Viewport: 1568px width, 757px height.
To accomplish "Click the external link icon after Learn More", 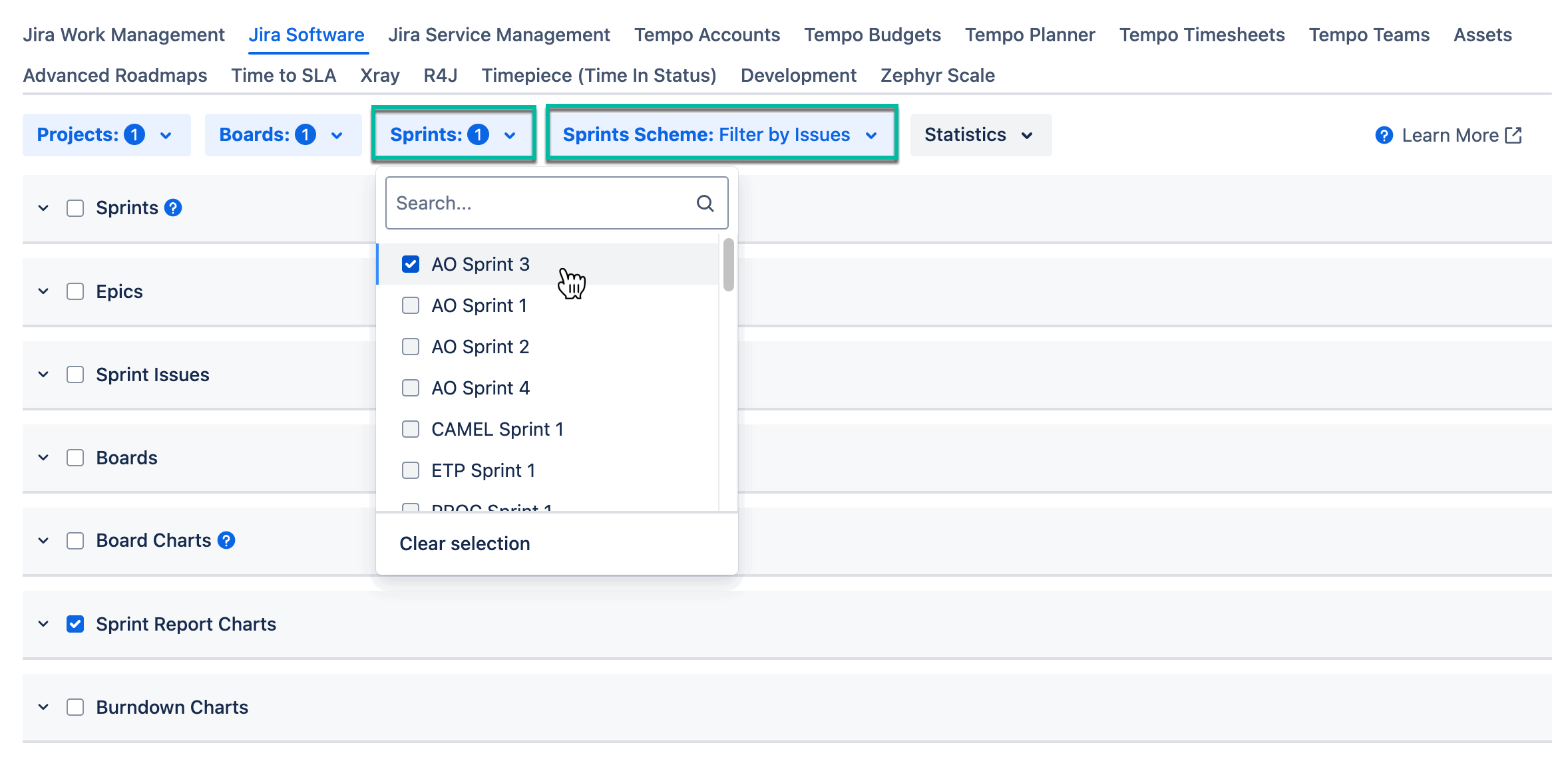I will coord(1515,134).
